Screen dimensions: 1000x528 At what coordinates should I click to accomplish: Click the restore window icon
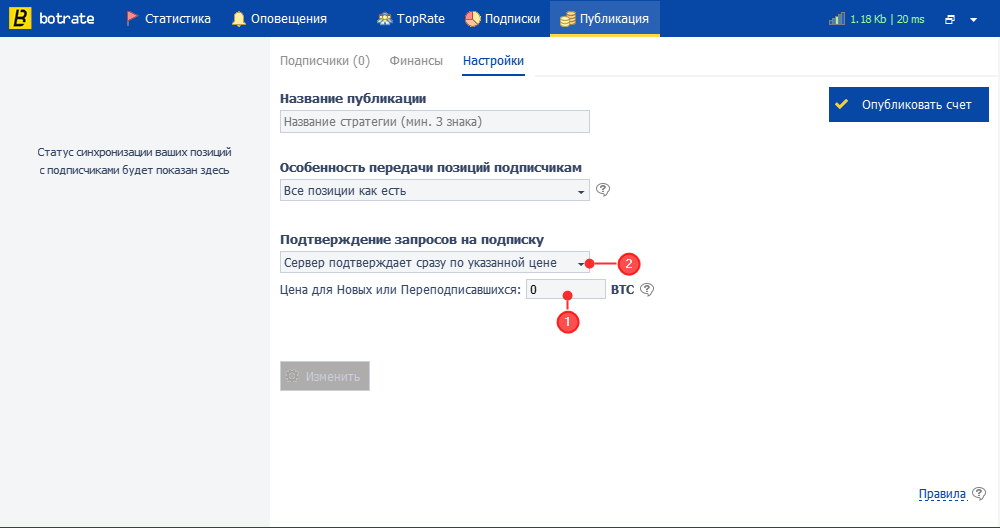pos(950,20)
